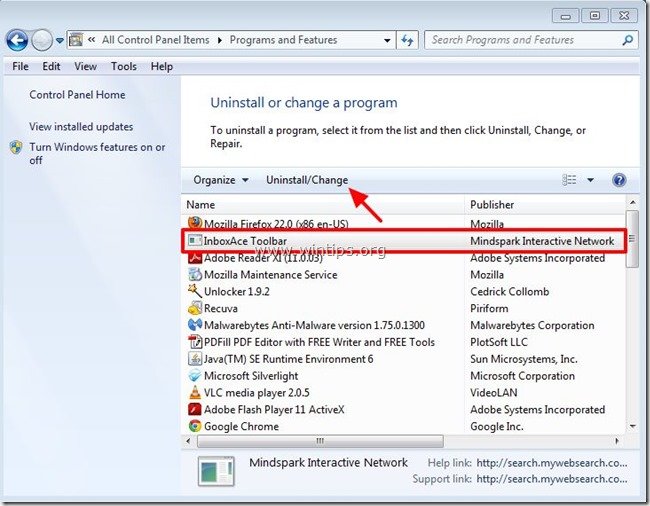Click the vertical scrollbar up arrow
This screenshot has height=506, width=650.
(633, 203)
